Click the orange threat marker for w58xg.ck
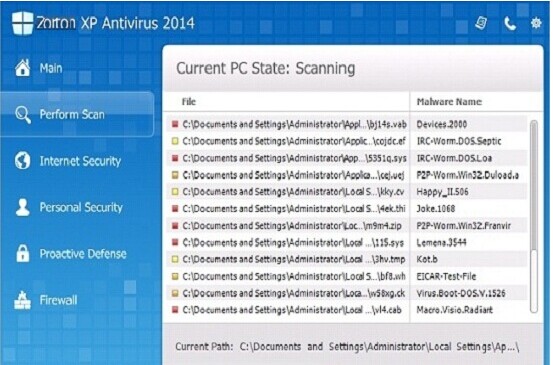The height and width of the screenshot is (365, 553). (x=175, y=293)
